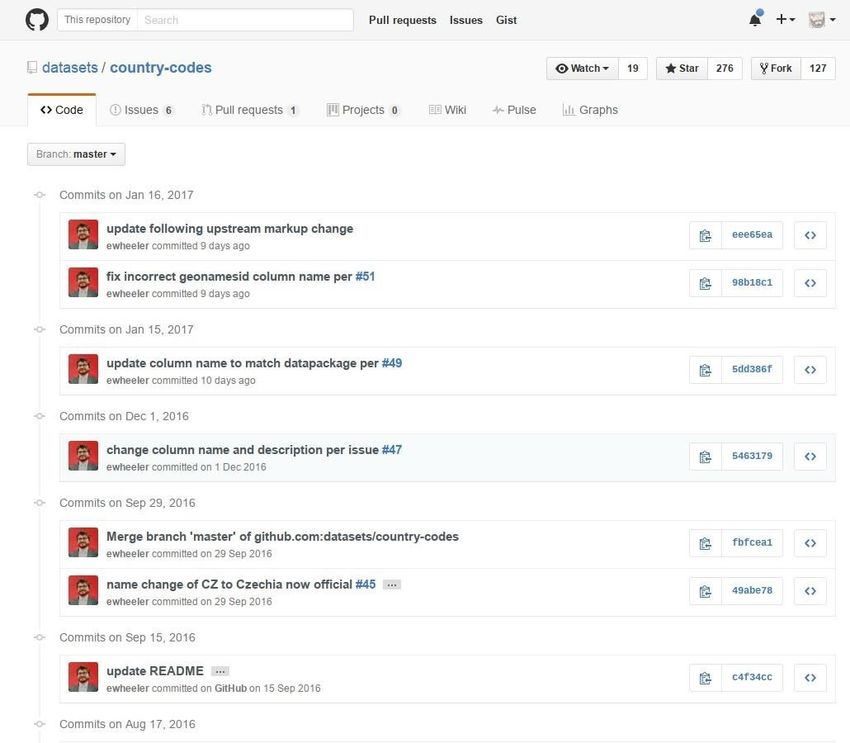Copy the full SHA for 98b18c1

[x=705, y=283]
